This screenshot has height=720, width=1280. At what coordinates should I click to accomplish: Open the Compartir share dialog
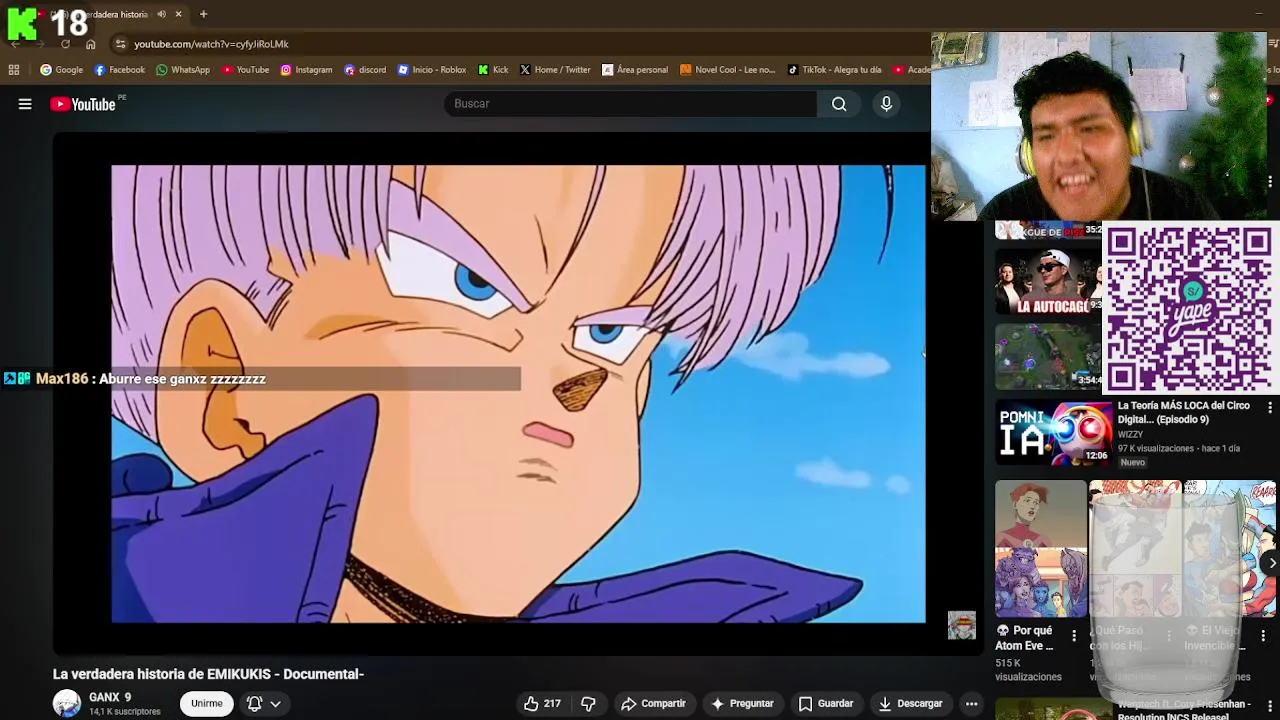653,704
